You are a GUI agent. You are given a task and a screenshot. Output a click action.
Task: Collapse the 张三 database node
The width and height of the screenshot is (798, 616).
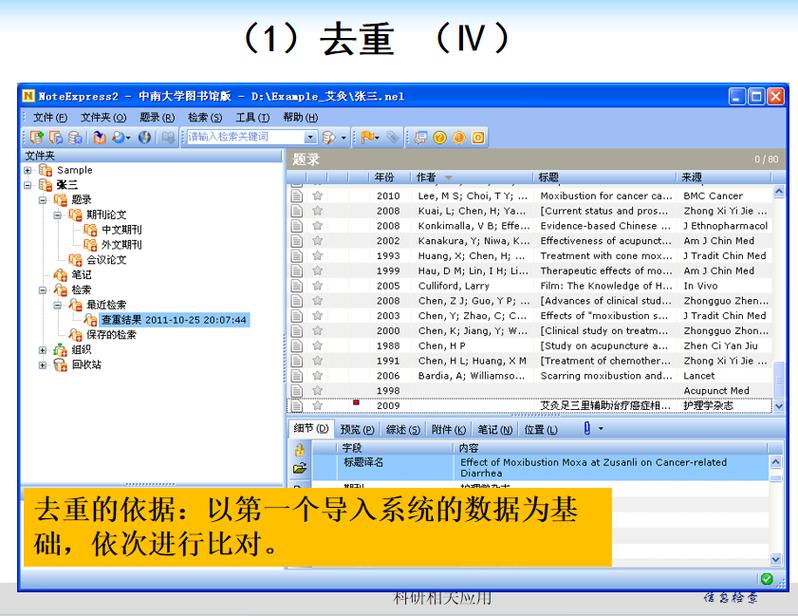coord(28,185)
